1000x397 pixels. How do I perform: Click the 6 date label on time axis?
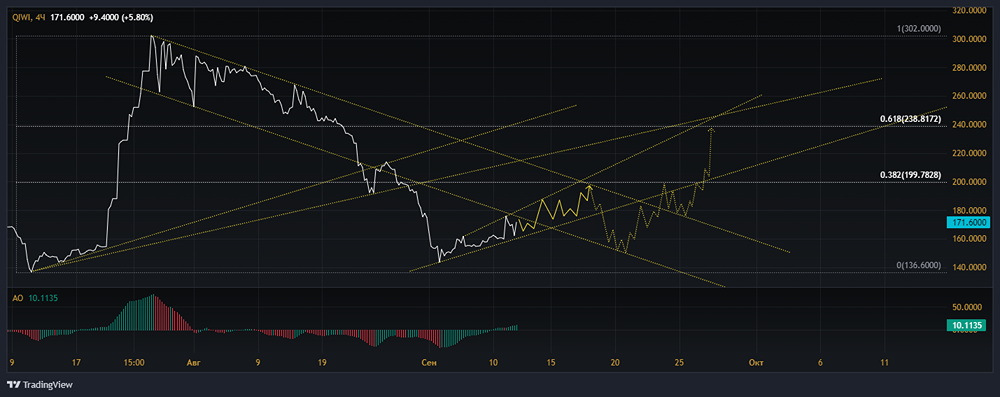[820, 363]
